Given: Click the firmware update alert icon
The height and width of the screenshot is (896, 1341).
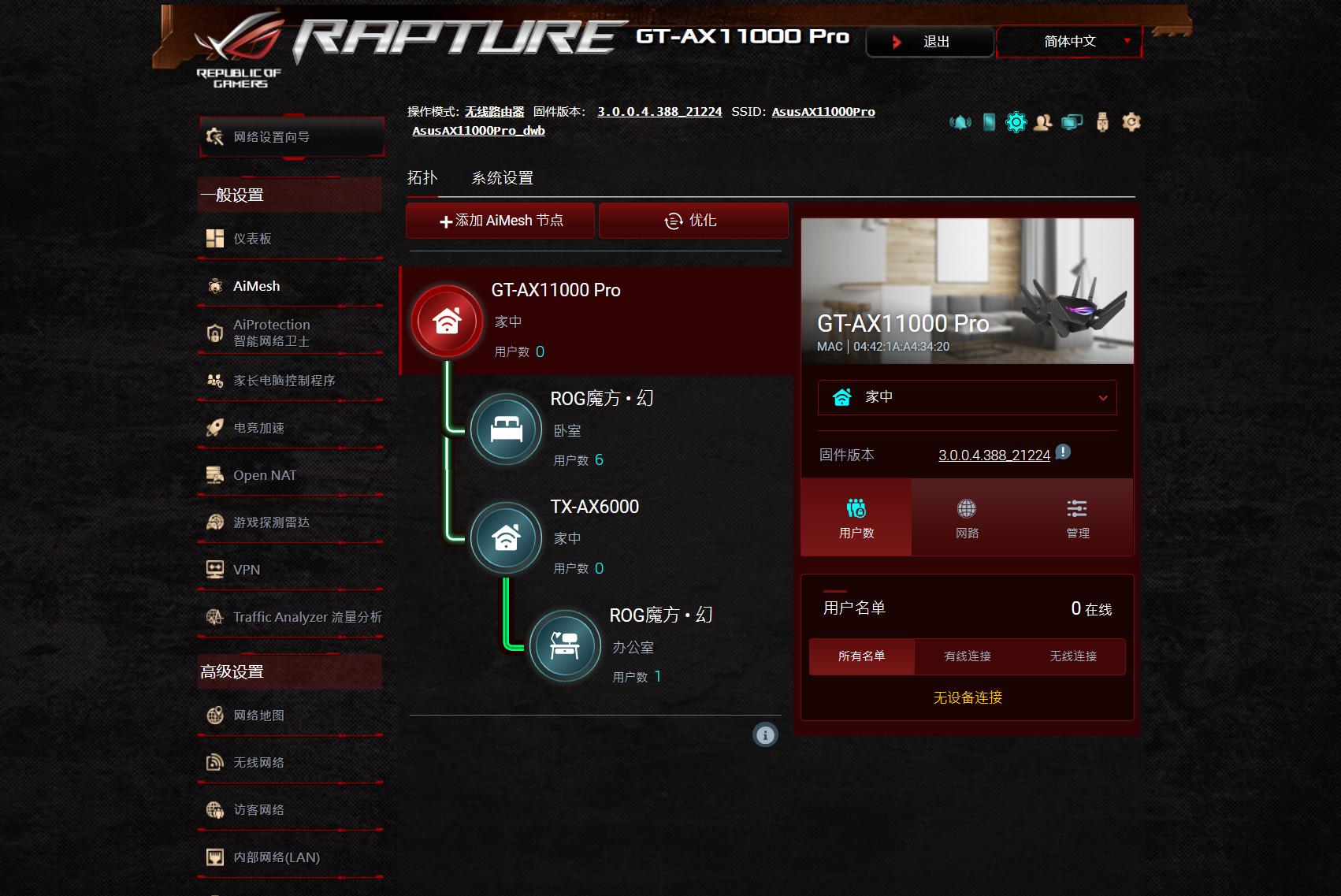Looking at the screenshot, I should (x=1063, y=452).
